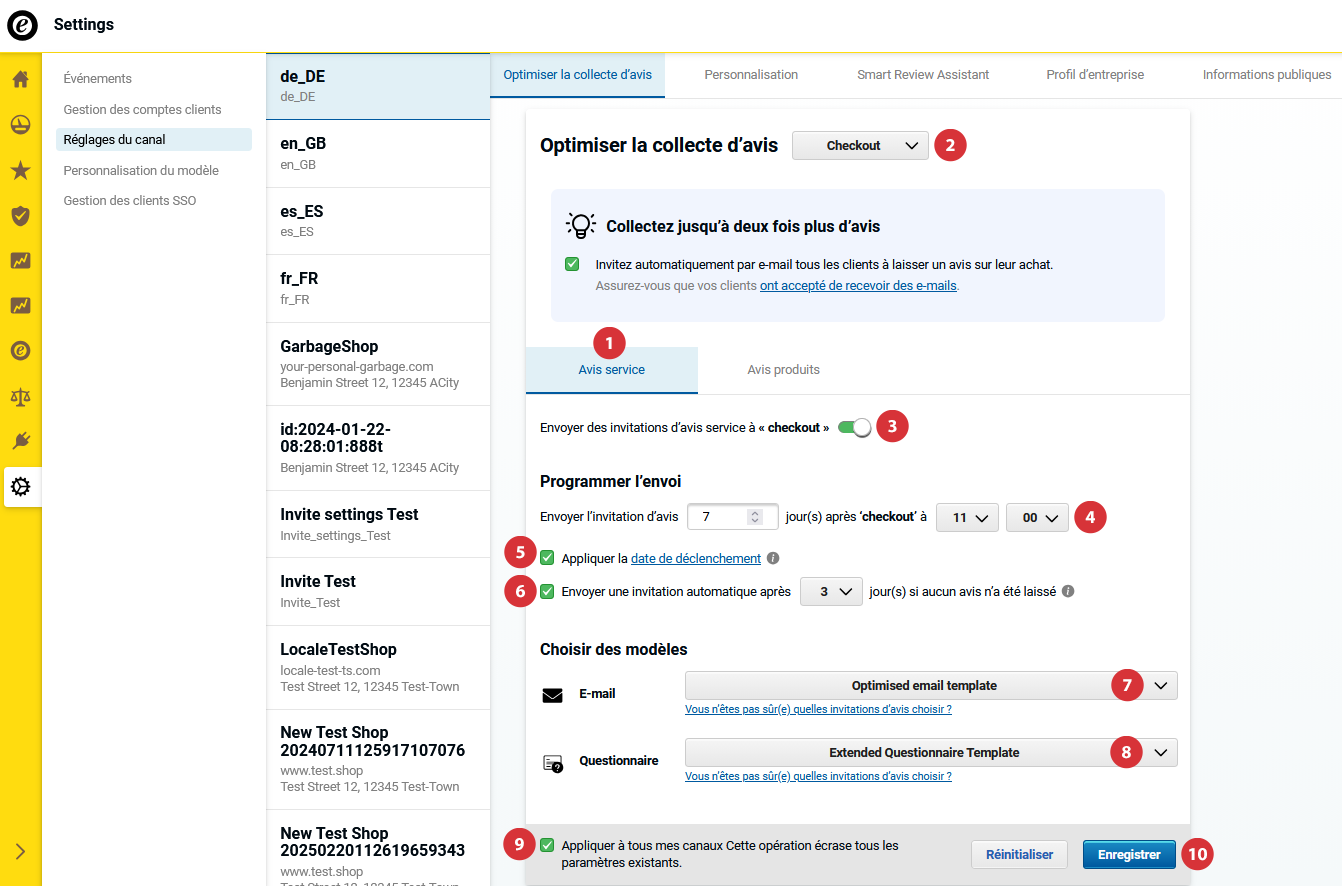This screenshot has width=1342, height=886.
Task: Open the home icon in sidebar
Action: point(20,79)
